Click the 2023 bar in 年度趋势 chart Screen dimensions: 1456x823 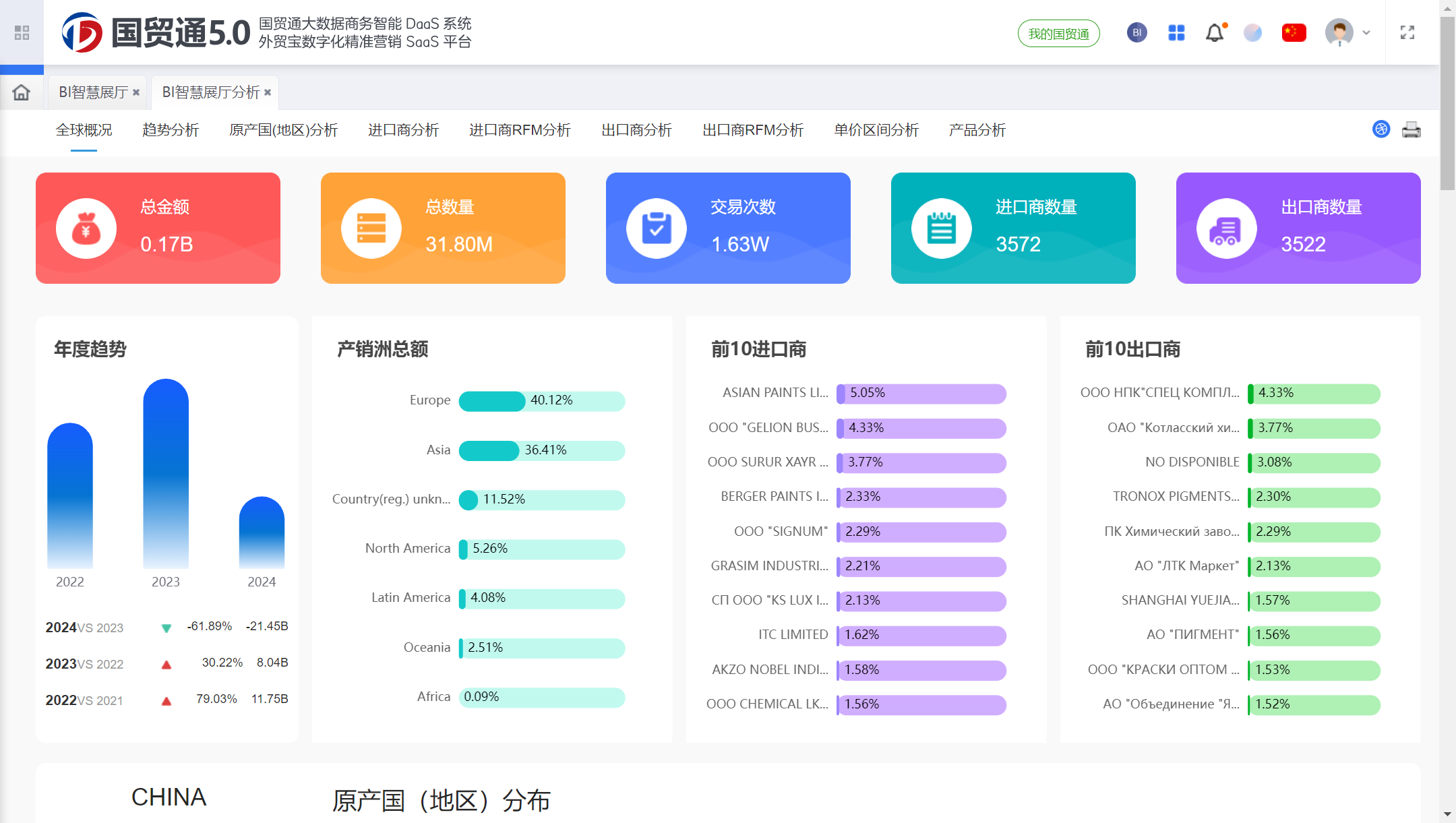point(166,473)
